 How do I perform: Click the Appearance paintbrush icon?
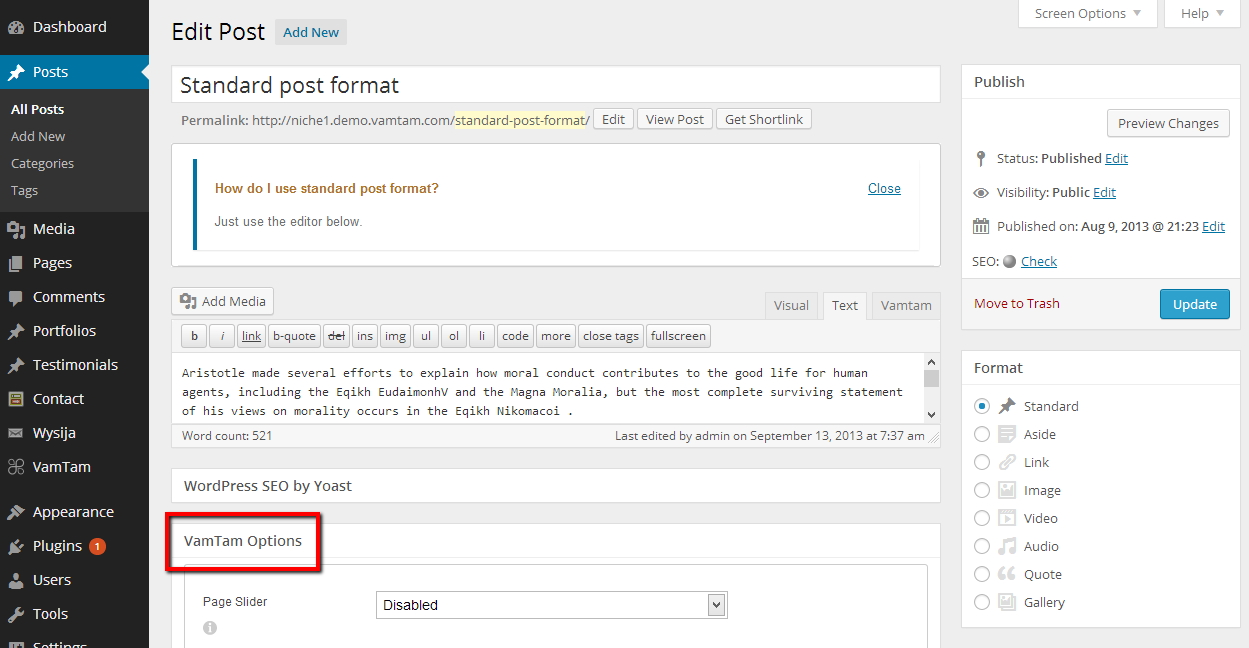coord(16,512)
